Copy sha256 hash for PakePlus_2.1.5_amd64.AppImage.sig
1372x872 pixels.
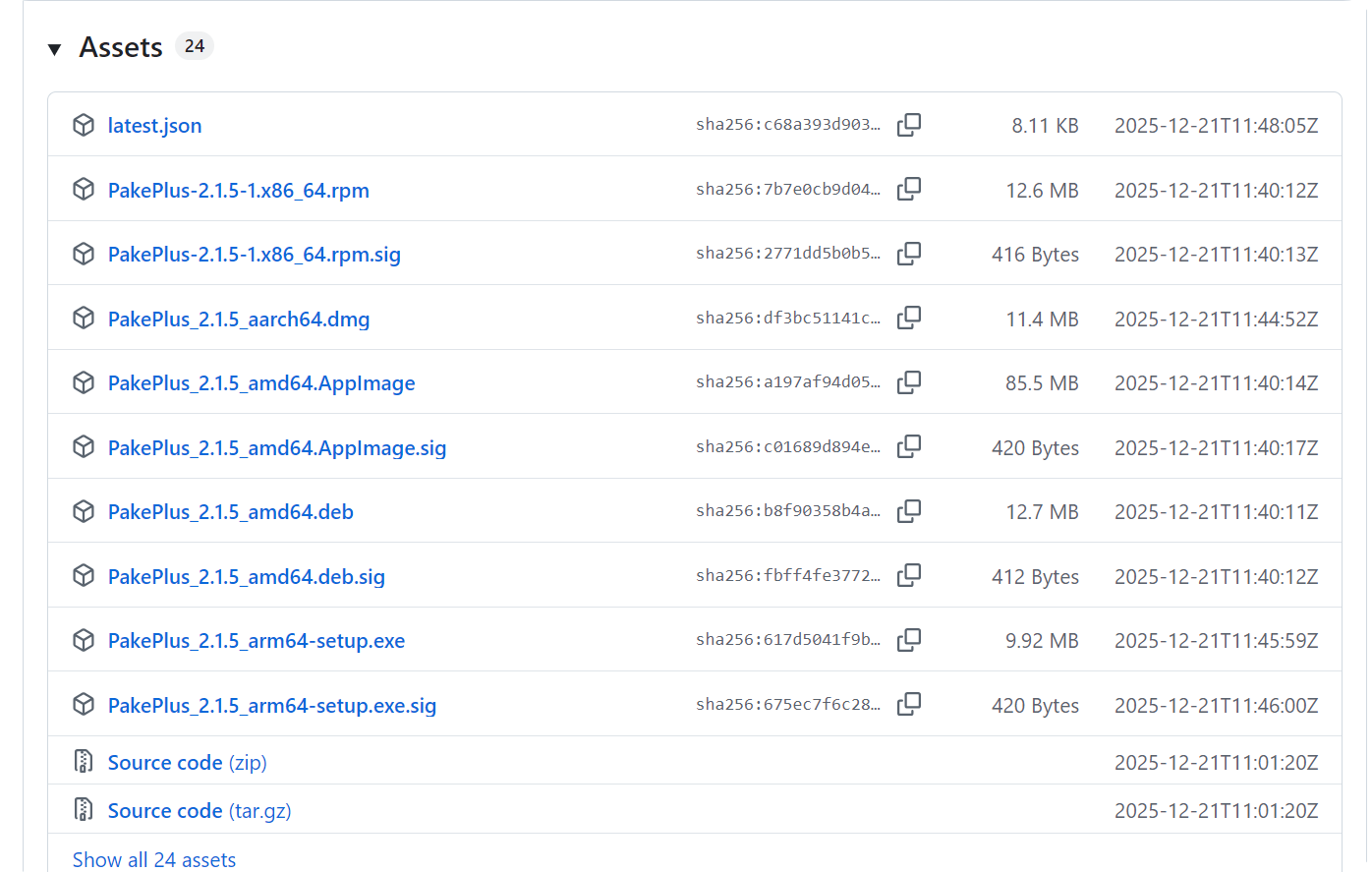pyautogui.click(x=909, y=446)
